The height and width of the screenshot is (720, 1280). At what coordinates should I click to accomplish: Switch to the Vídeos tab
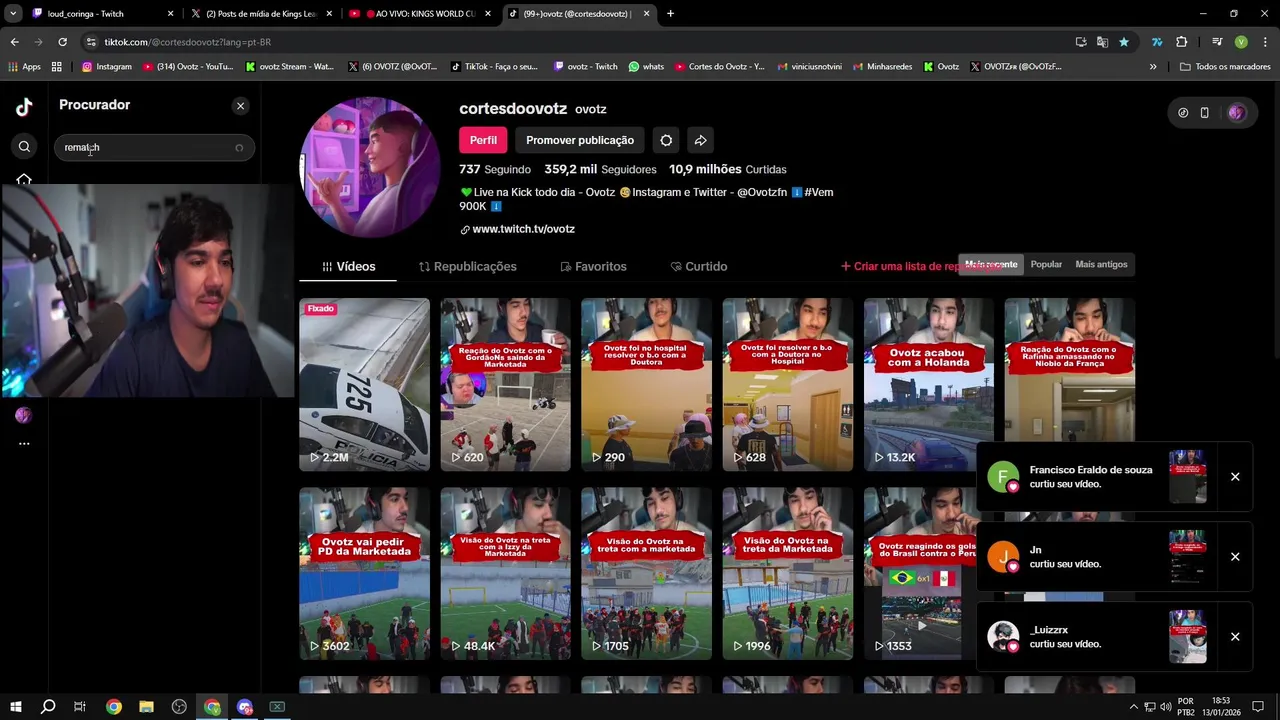[348, 266]
